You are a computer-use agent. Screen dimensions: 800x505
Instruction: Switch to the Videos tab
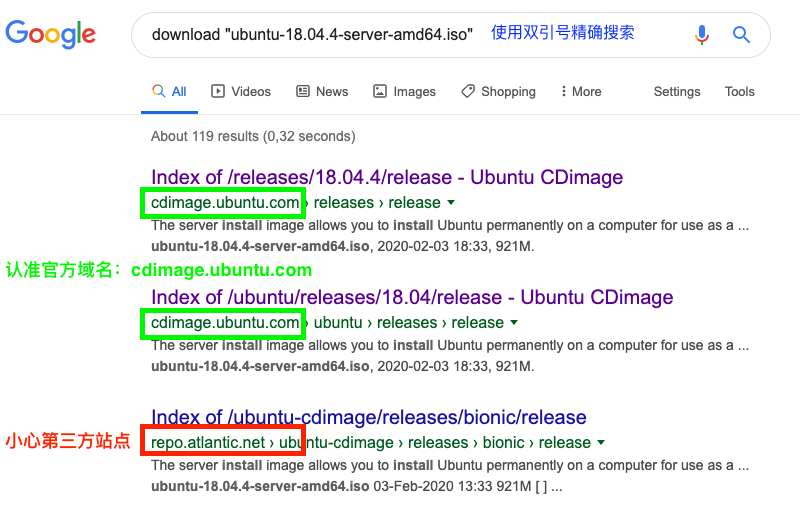pos(241,91)
